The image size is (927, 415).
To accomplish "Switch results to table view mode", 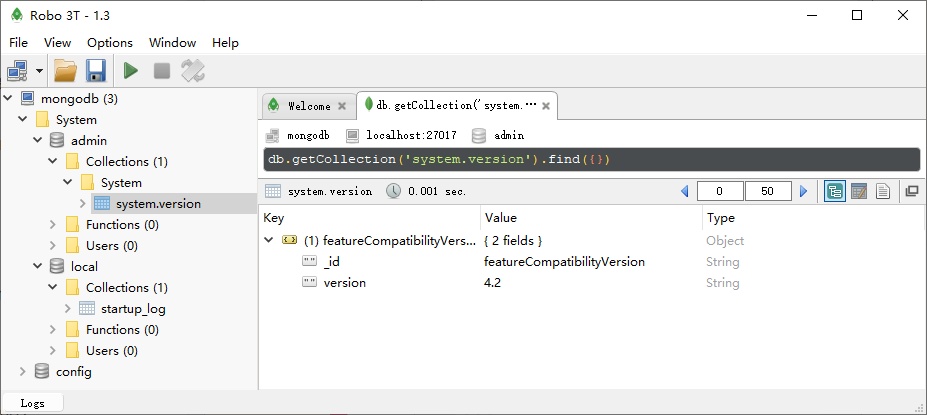I will tap(858, 191).
